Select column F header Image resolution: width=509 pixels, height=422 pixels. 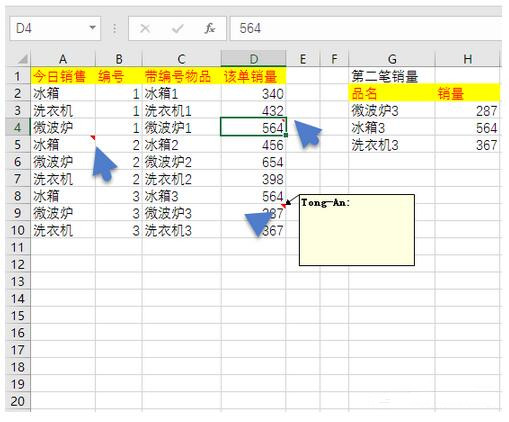[x=334, y=59]
